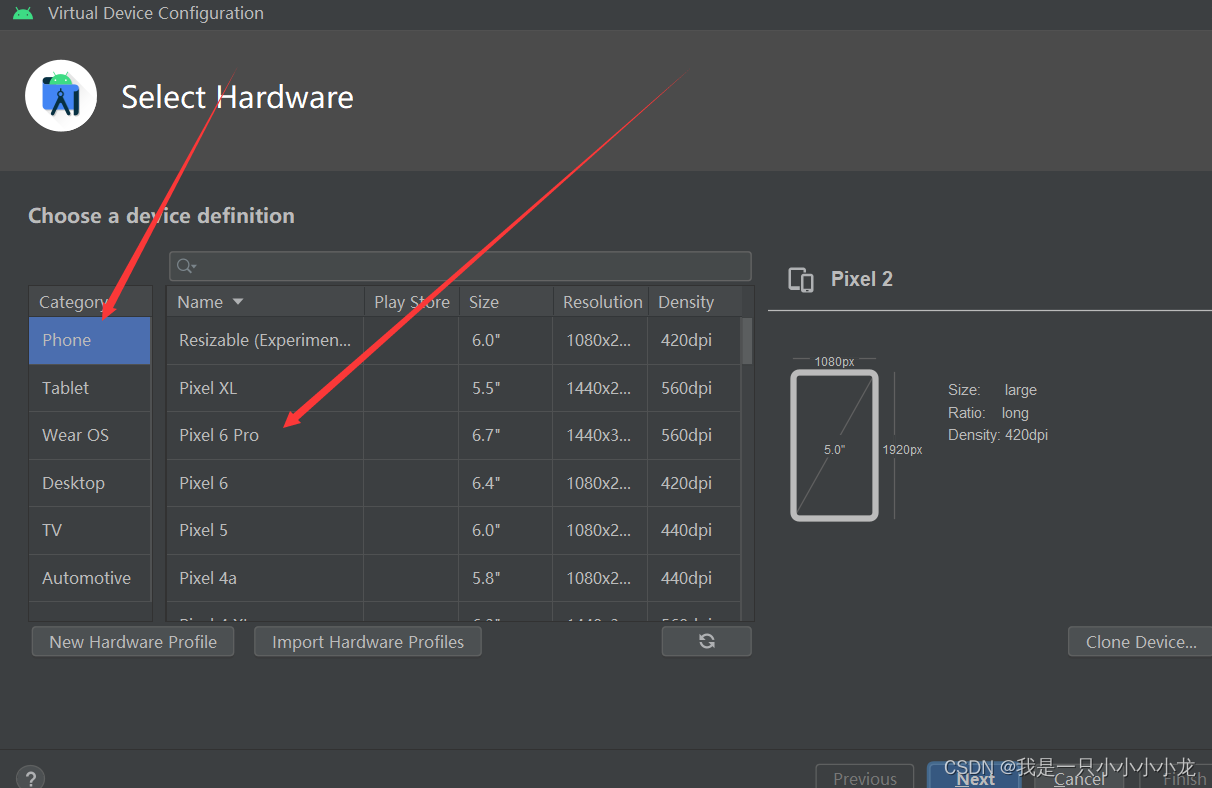The width and height of the screenshot is (1212, 788).
Task: Click the phone preview outline thumbnail
Action: pos(834,445)
